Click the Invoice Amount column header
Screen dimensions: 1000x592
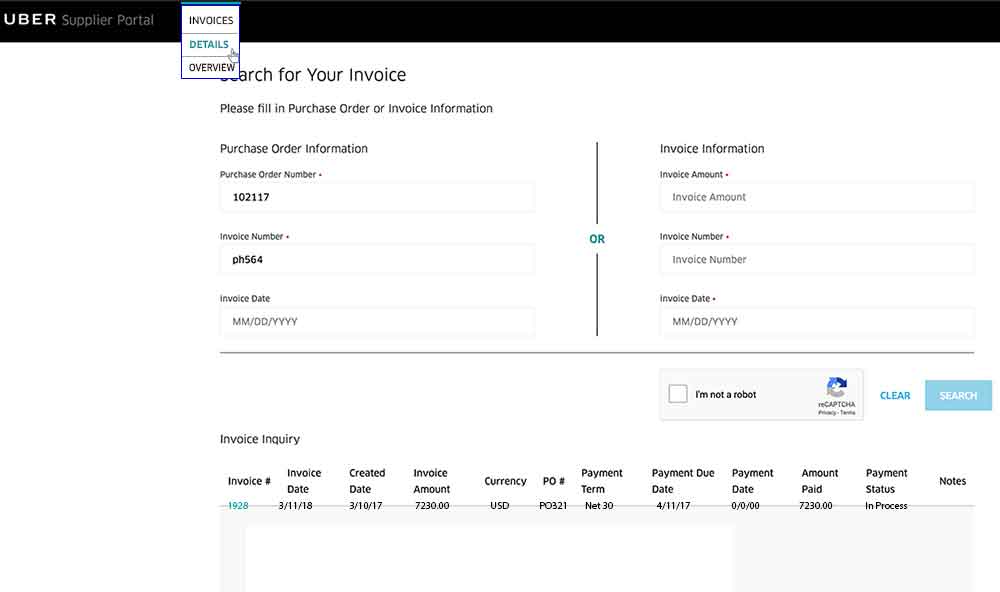pos(431,481)
